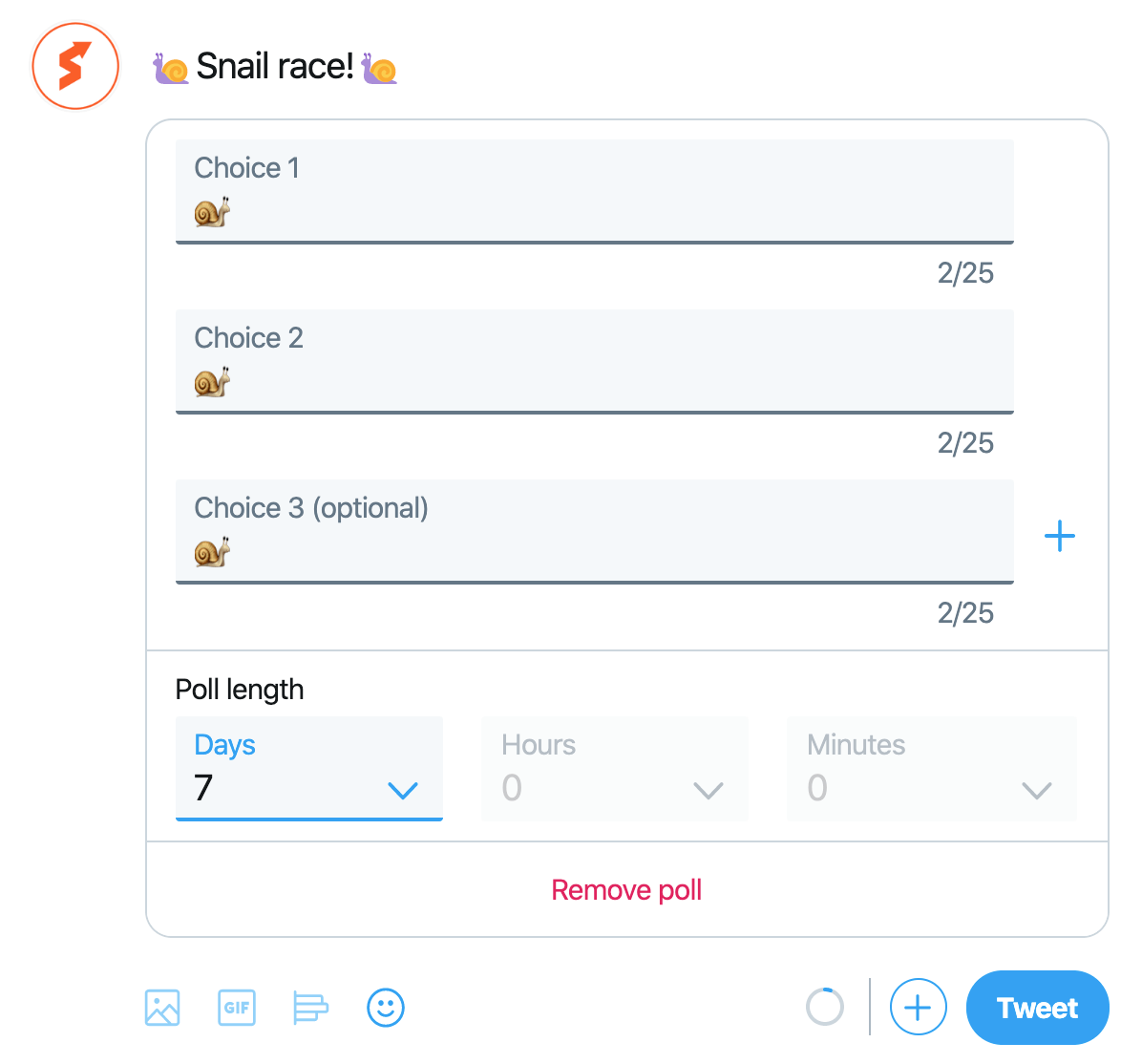Click the Remove poll link

click(x=626, y=890)
